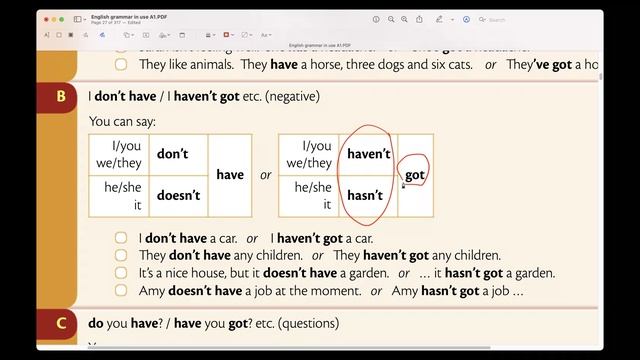
Task: Open the Shape Style line thickness dropdown
Action: tap(210, 35)
